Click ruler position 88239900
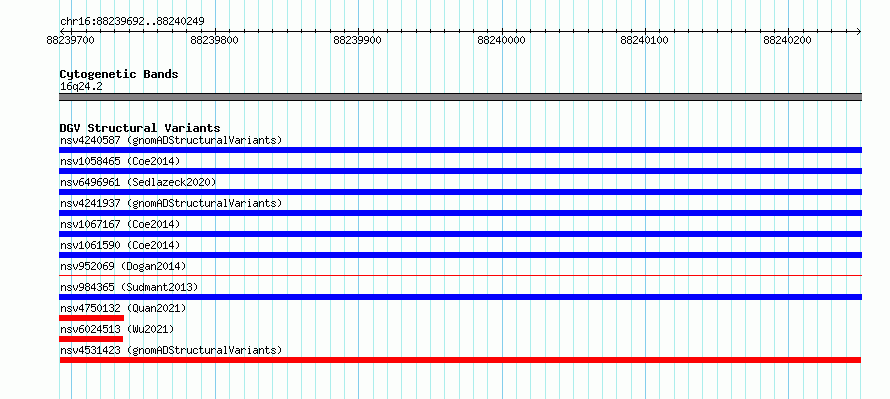890x399 pixels. pyautogui.click(x=357, y=40)
